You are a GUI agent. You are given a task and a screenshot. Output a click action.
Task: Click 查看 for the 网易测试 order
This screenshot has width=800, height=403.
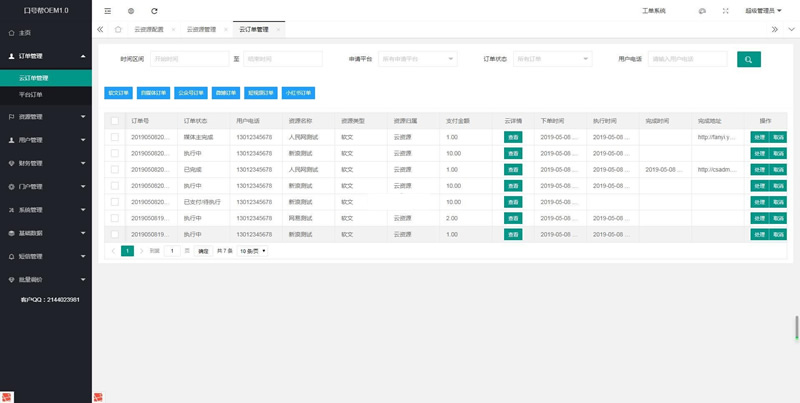pos(513,218)
